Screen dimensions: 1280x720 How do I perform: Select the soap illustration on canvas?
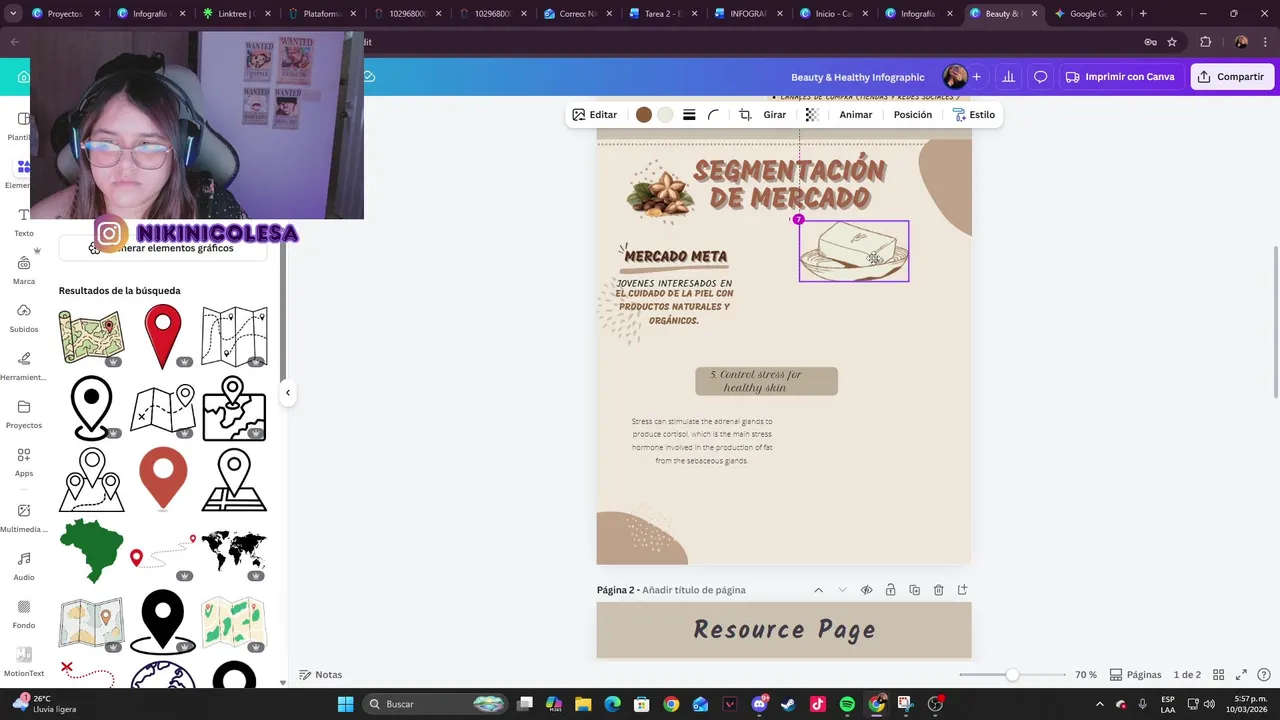coord(854,251)
